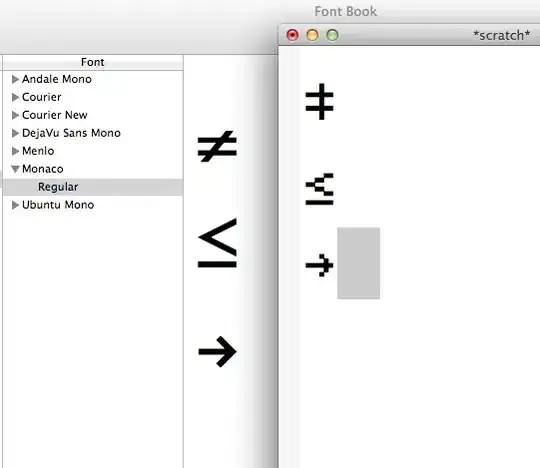540x468 pixels.
Task: Close the *scratch* window
Action: coord(292,35)
